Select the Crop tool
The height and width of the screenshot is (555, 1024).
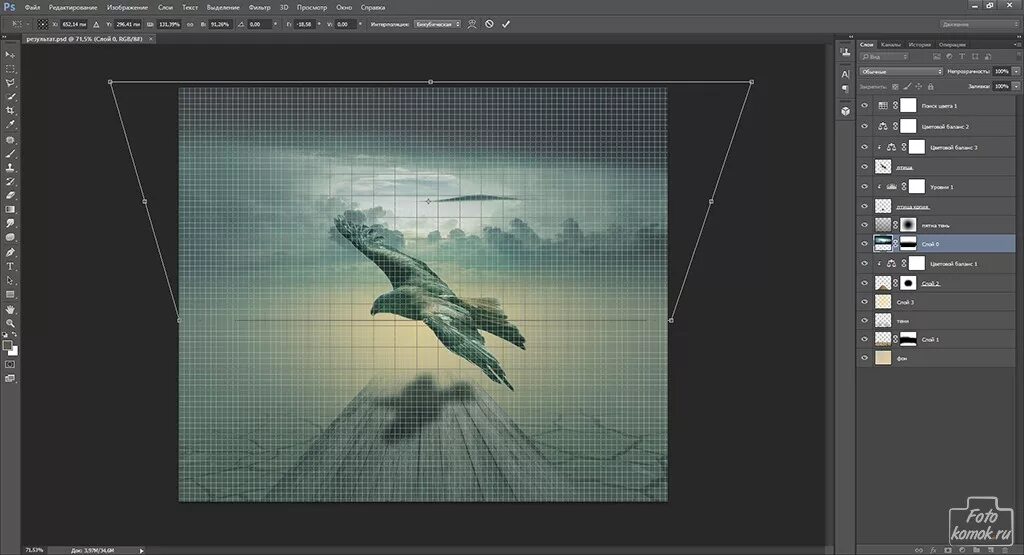[10, 110]
